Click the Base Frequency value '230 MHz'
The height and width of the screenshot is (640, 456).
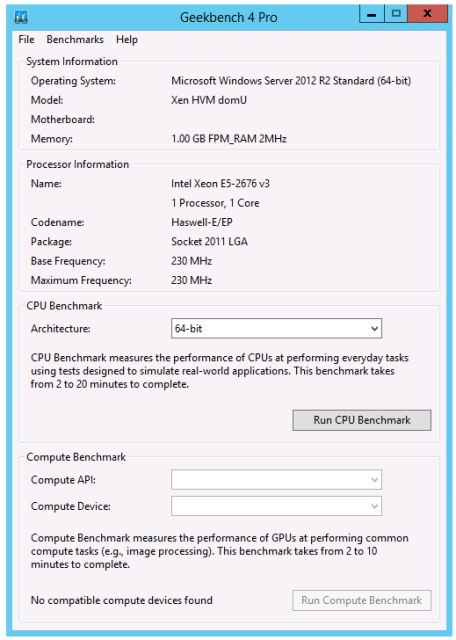pos(191,261)
